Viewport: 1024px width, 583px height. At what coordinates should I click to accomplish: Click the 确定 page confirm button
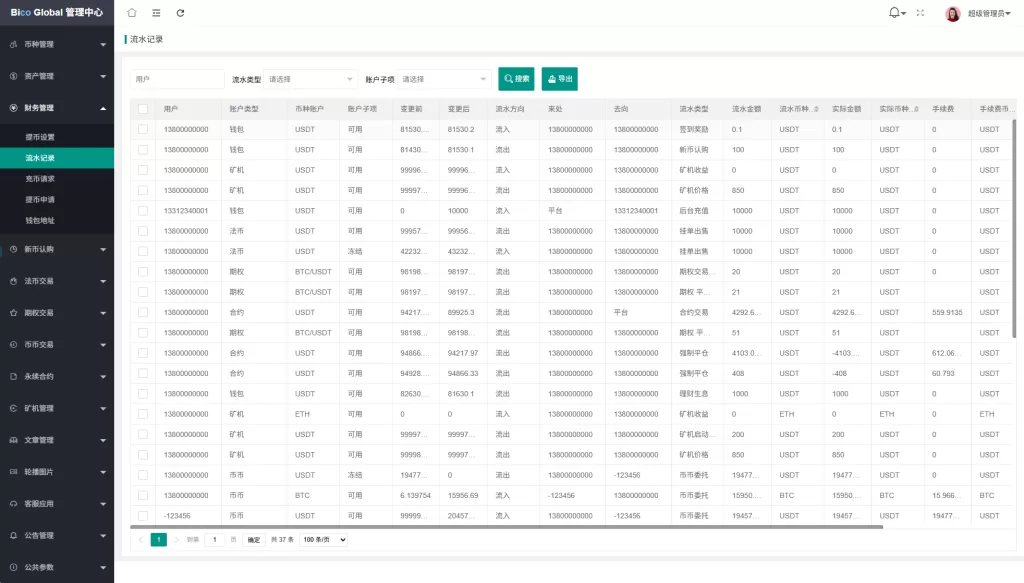[x=253, y=540]
